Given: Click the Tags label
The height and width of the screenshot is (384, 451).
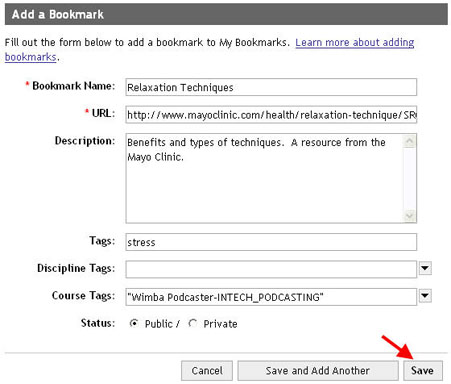Looking at the screenshot, I should [102, 241].
